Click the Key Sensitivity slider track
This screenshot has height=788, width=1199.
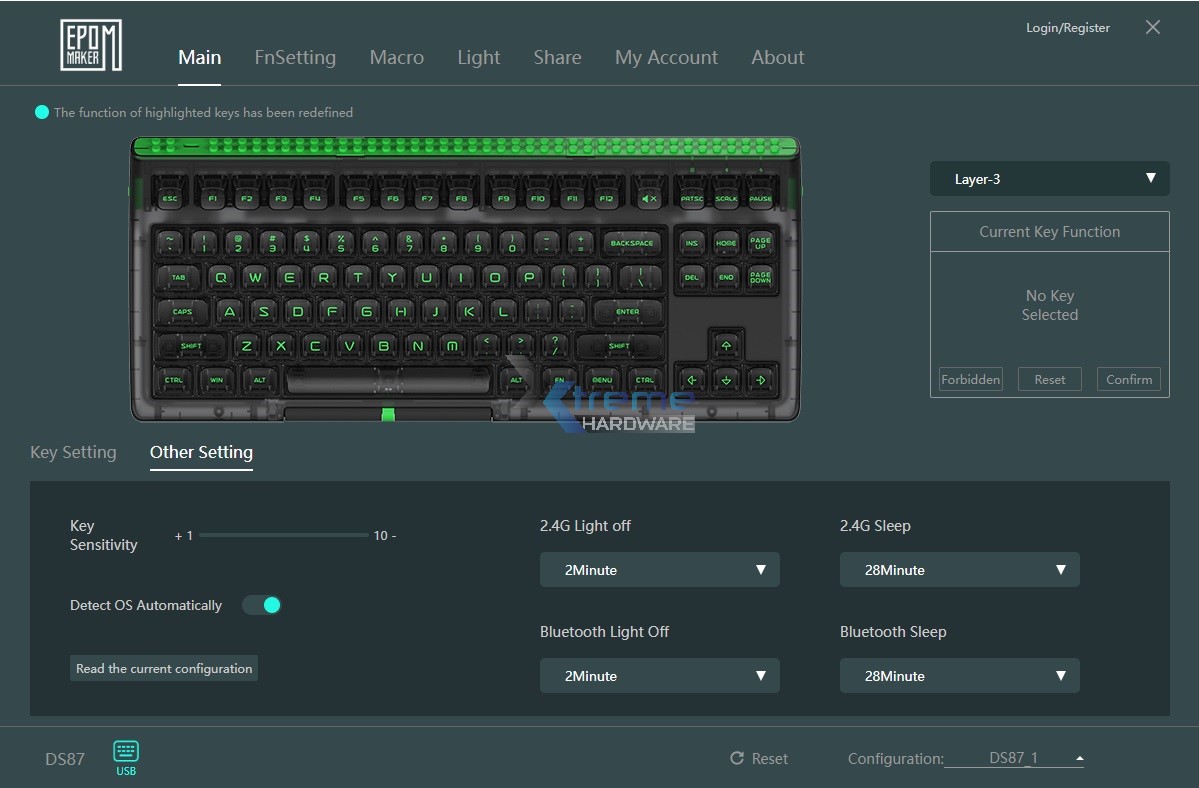click(284, 535)
